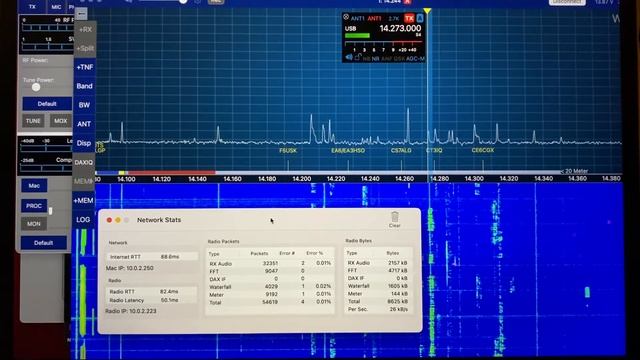Click the Radio Latency 50.1ms row

(x=152, y=300)
